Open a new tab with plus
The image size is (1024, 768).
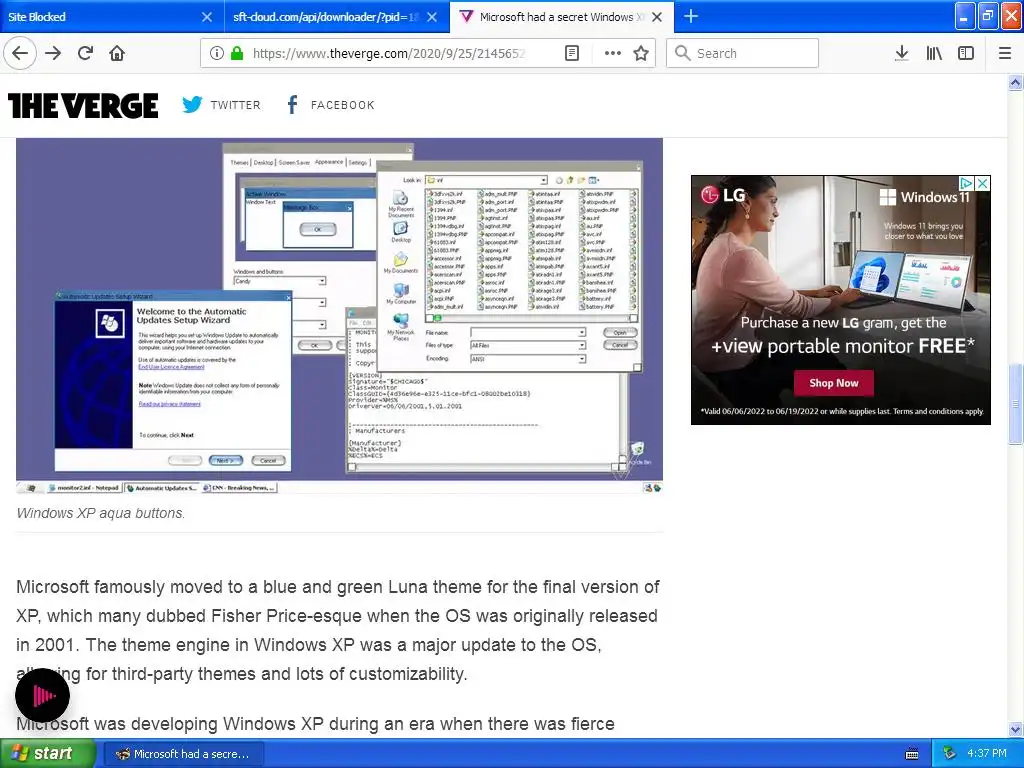[691, 16]
